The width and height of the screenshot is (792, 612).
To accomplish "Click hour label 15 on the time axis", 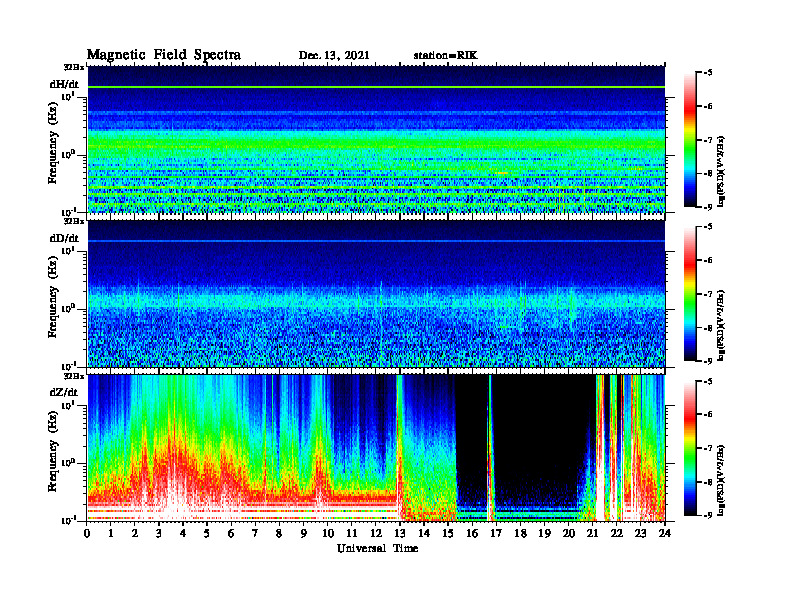I will click(x=448, y=534).
